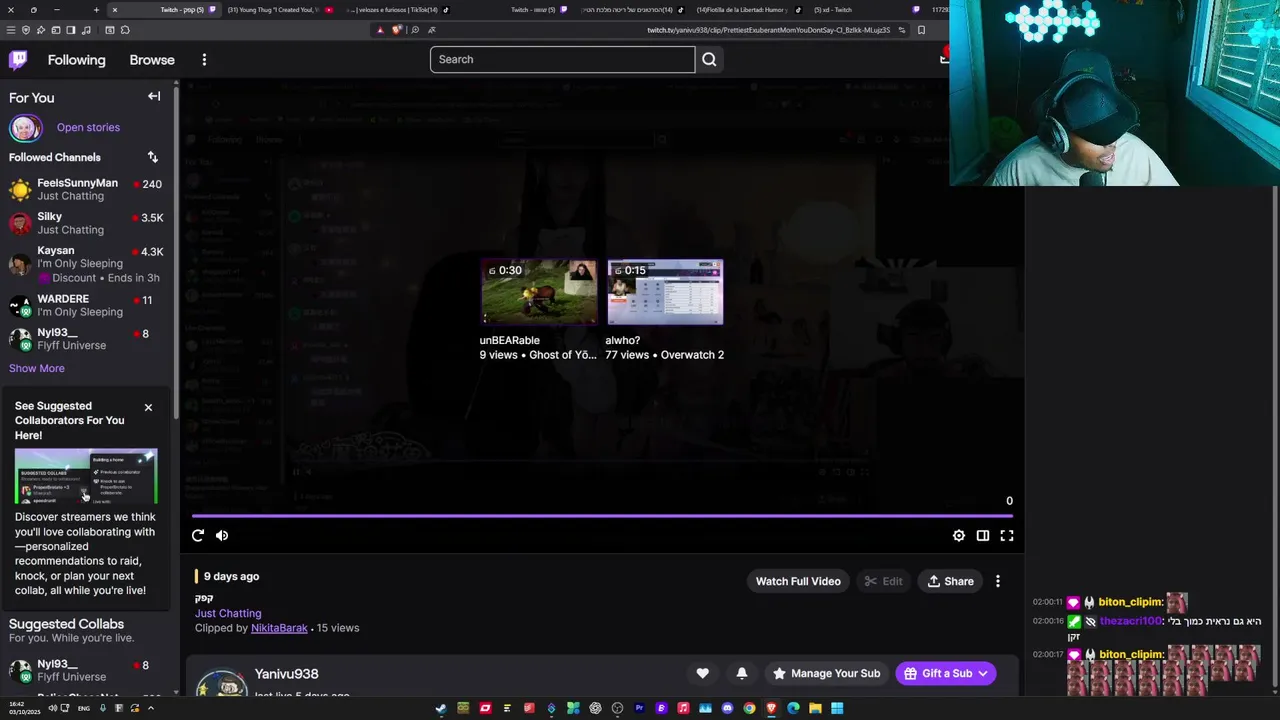Play the unBEARable clip thumbnail

click(539, 292)
